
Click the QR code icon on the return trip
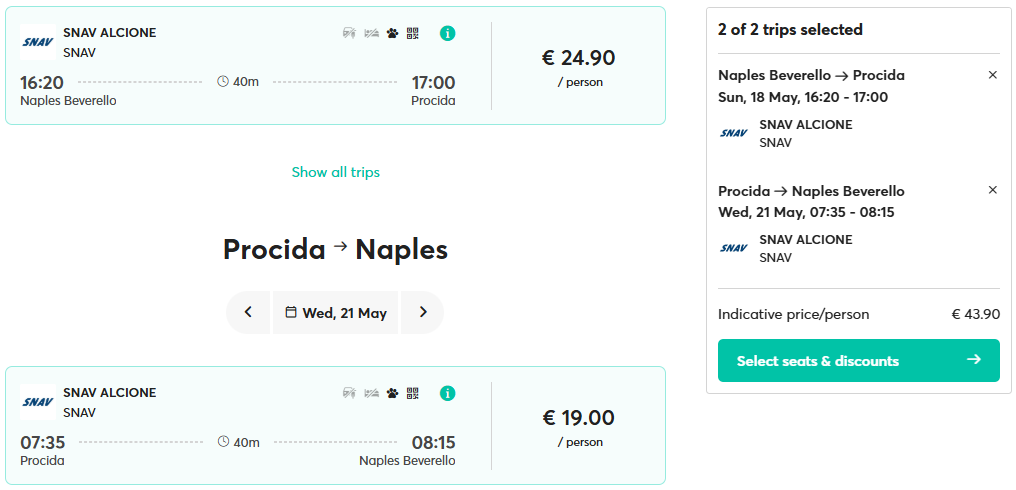(x=413, y=393)
